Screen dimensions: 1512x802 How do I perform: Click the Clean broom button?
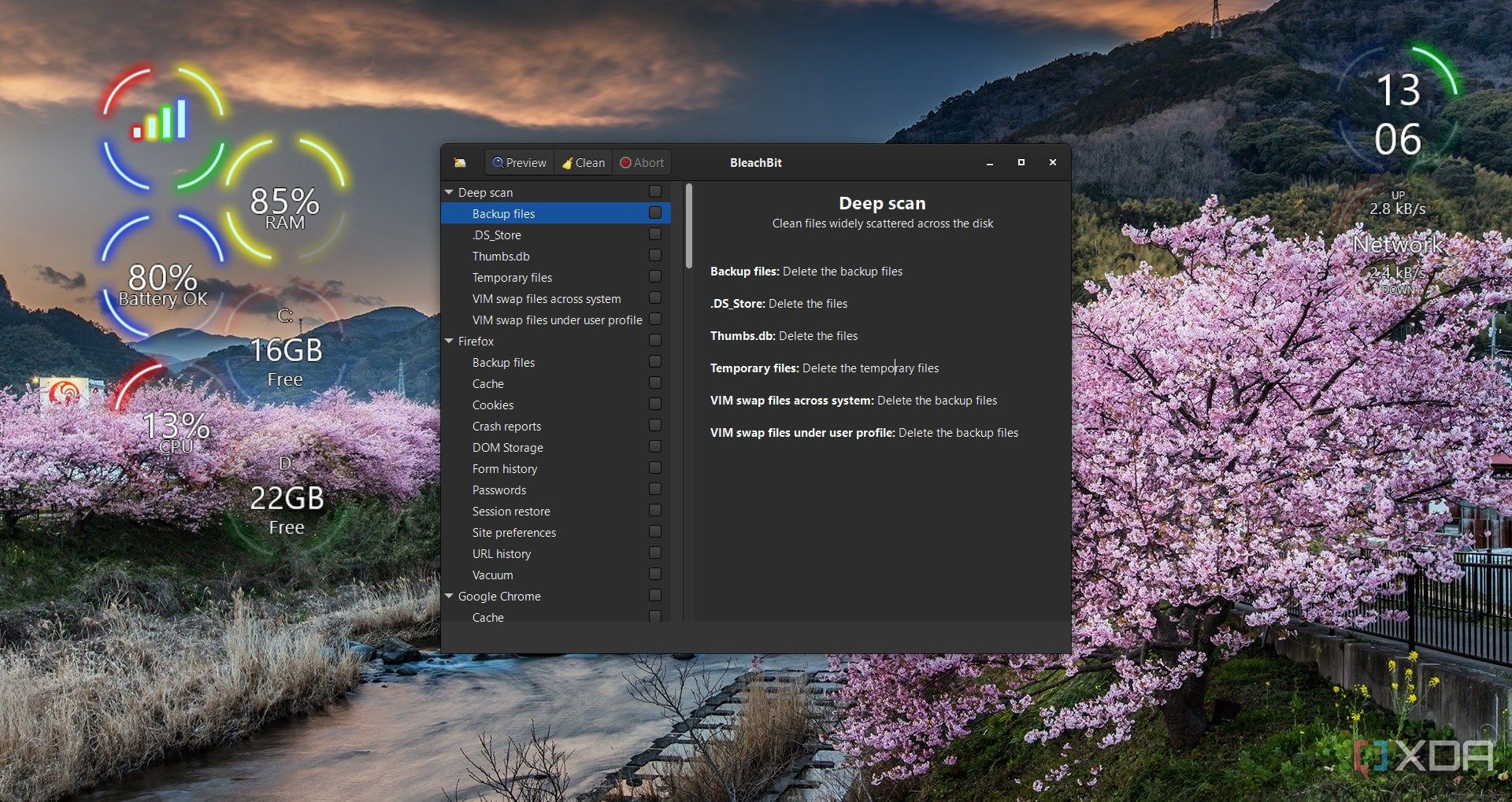tap(584, 163)
